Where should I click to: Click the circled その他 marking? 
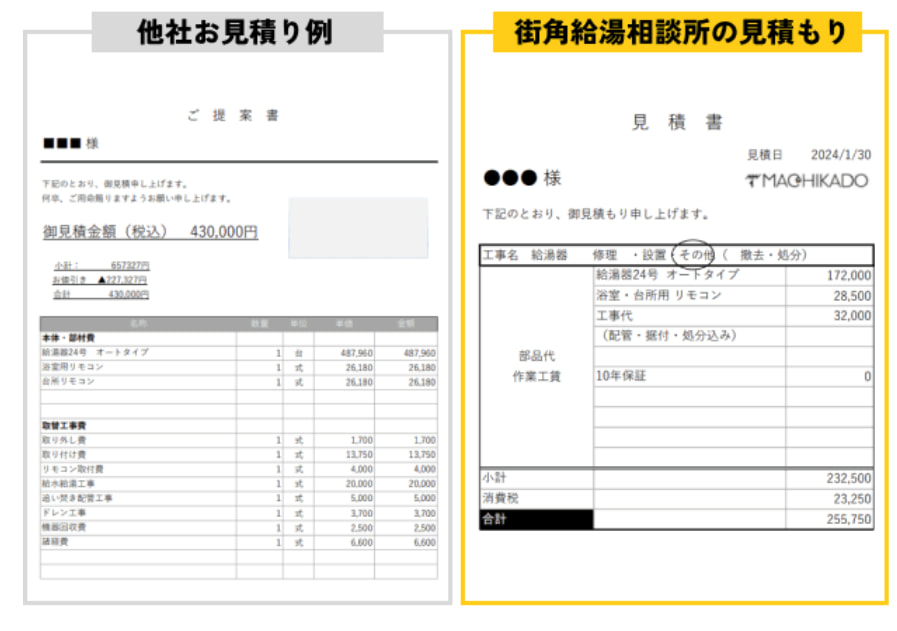[694, 254]
